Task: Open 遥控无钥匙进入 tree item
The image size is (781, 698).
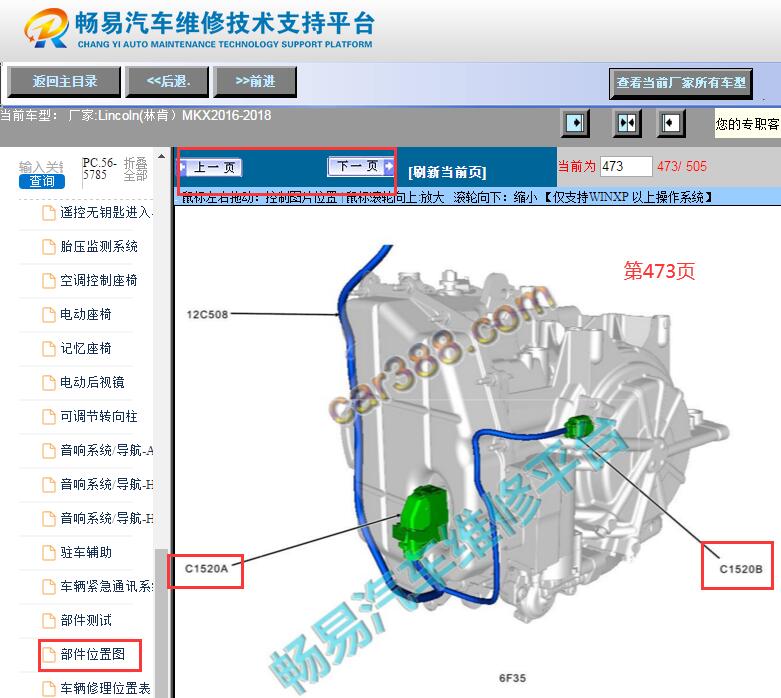Action: click(106, 213)
